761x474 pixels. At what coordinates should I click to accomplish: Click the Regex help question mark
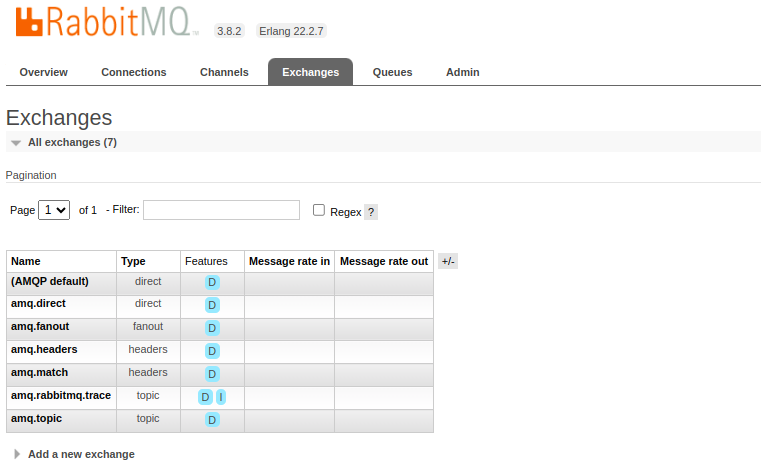371,212
